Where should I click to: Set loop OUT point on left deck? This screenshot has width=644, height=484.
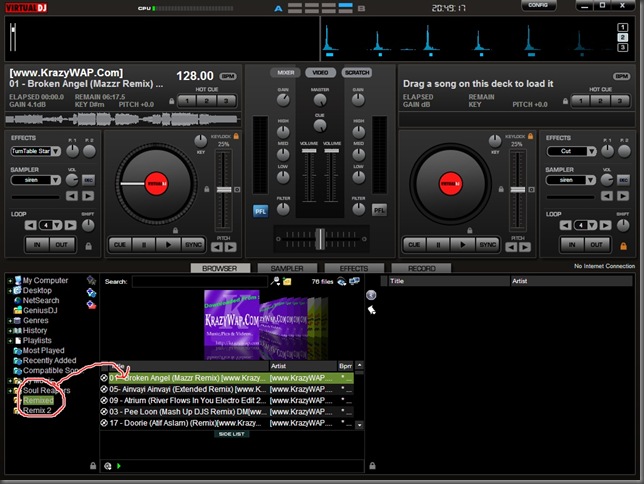[x=62, y=245]
